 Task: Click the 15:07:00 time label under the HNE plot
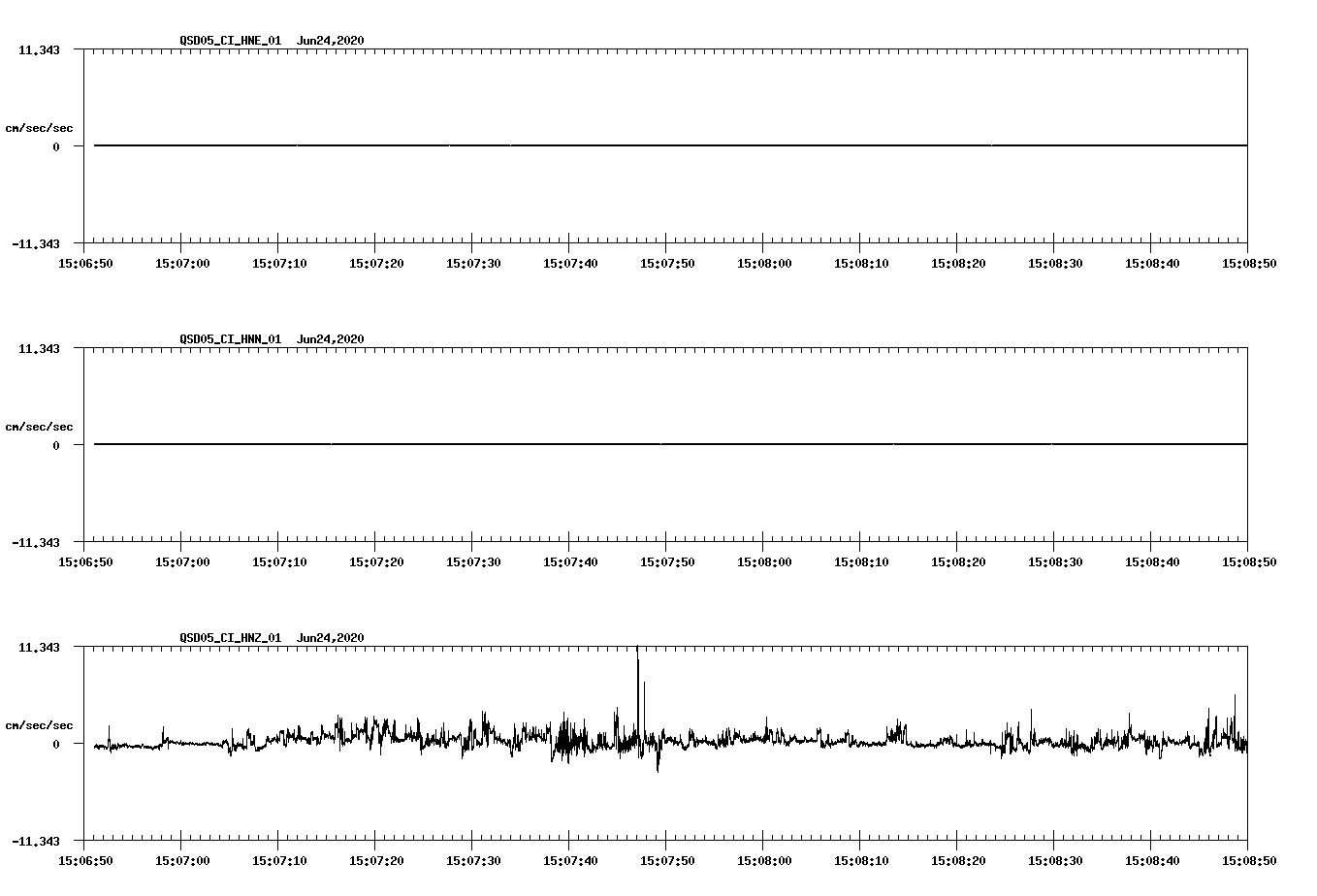click(182, 263)
